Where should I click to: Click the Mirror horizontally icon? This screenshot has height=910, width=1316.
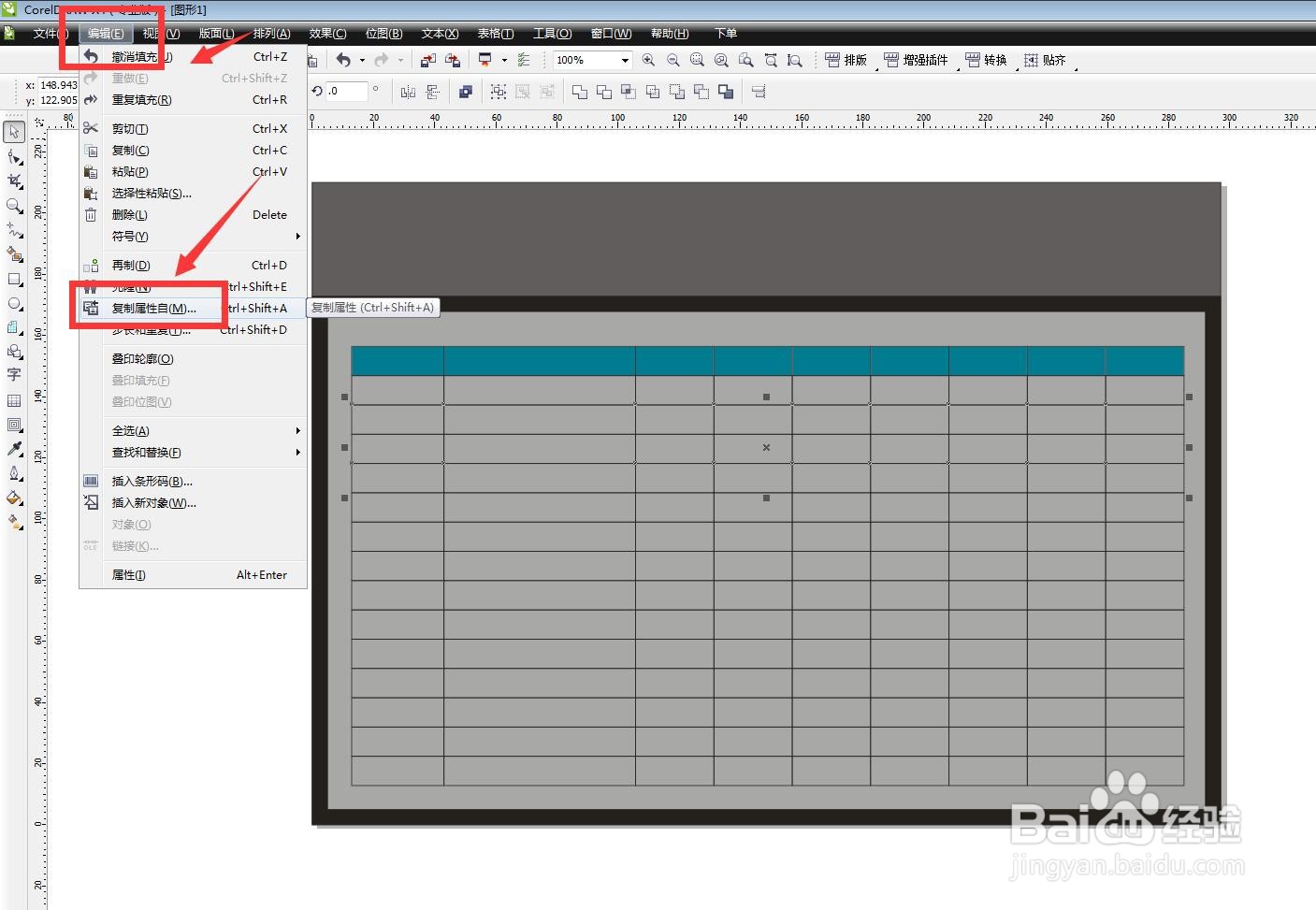click(x=408, y=92)
